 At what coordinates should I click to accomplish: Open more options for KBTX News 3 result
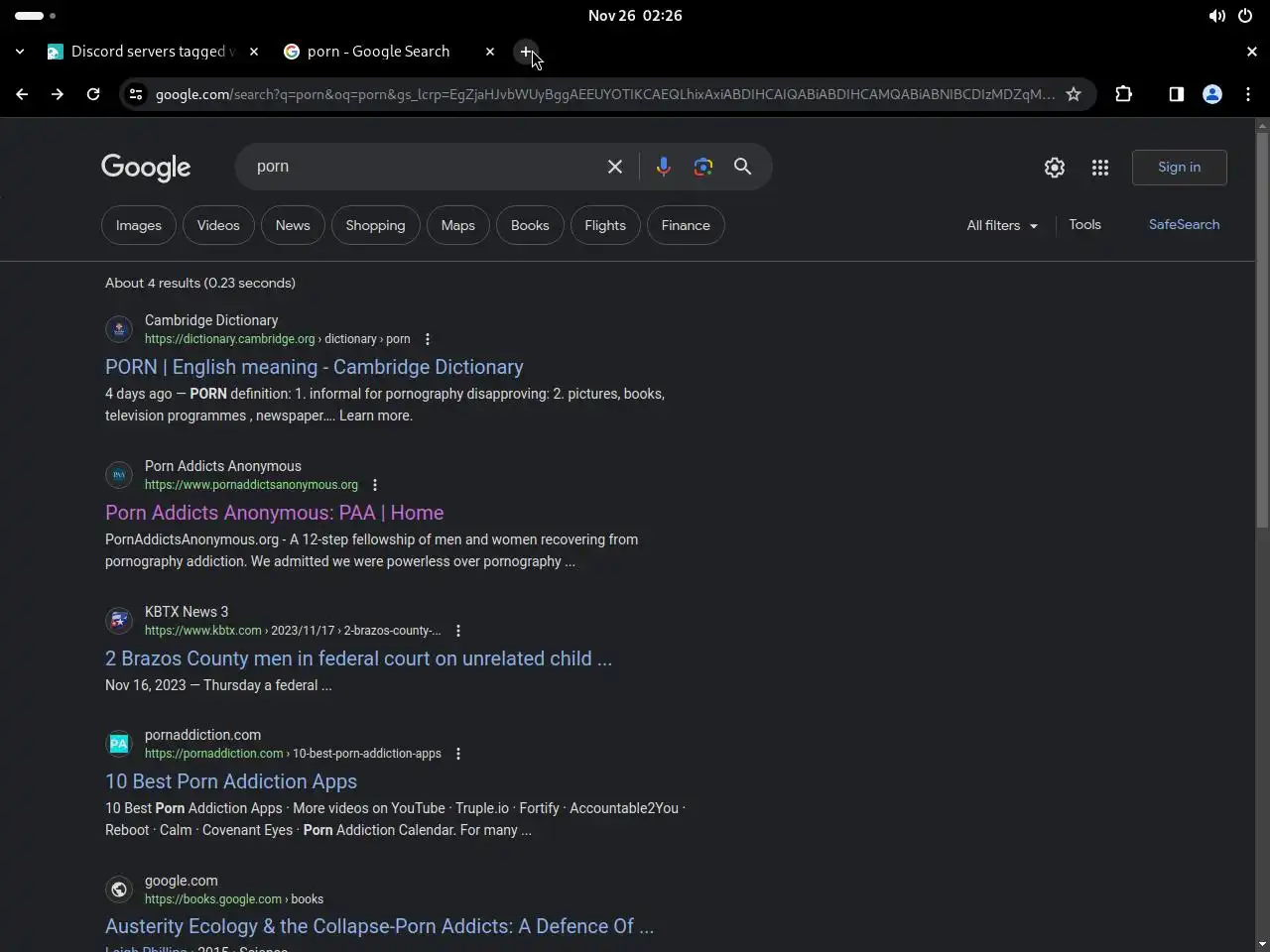pyautogui.click(x=458, y=631)
